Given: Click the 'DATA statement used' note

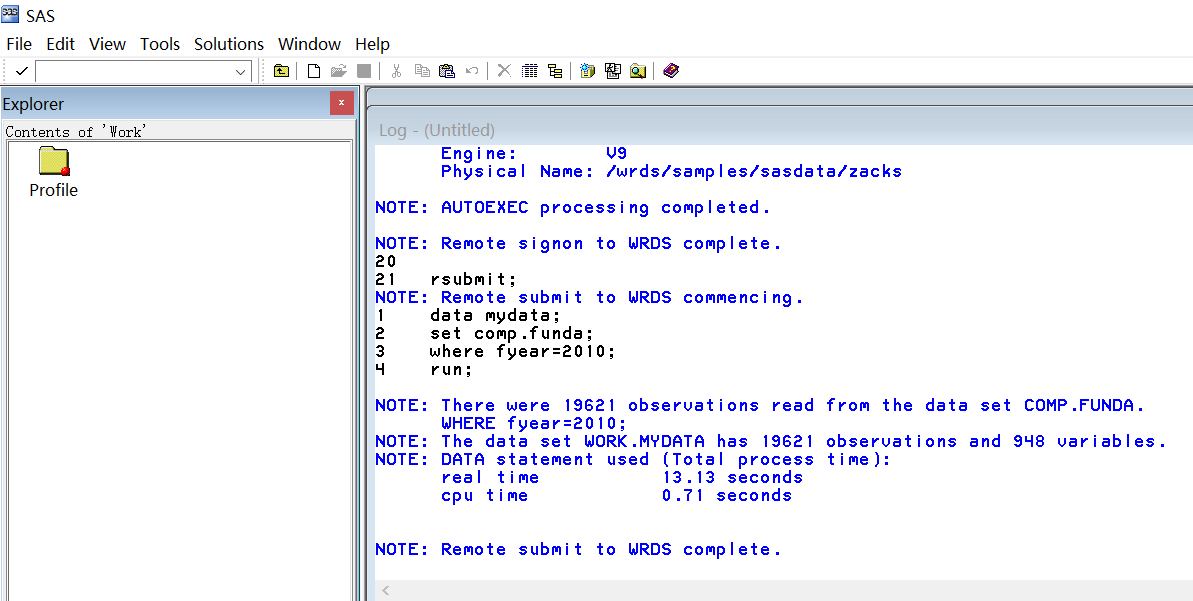Looking at the screenshot, I should point(633,459).
